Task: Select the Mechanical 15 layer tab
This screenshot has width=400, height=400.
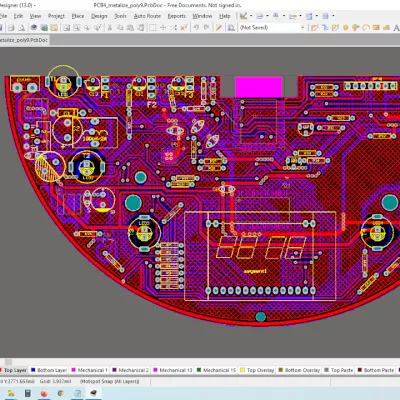Action: pyautogui.click(x=216, y=370)
